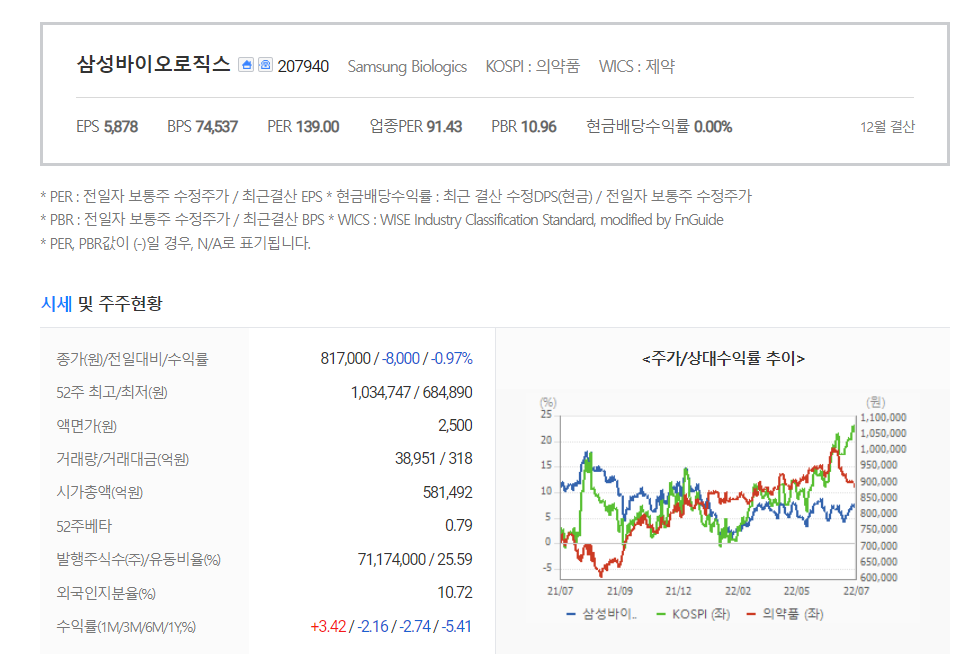Click the KOSPI : 의약품 label

(x=533, y=66)
